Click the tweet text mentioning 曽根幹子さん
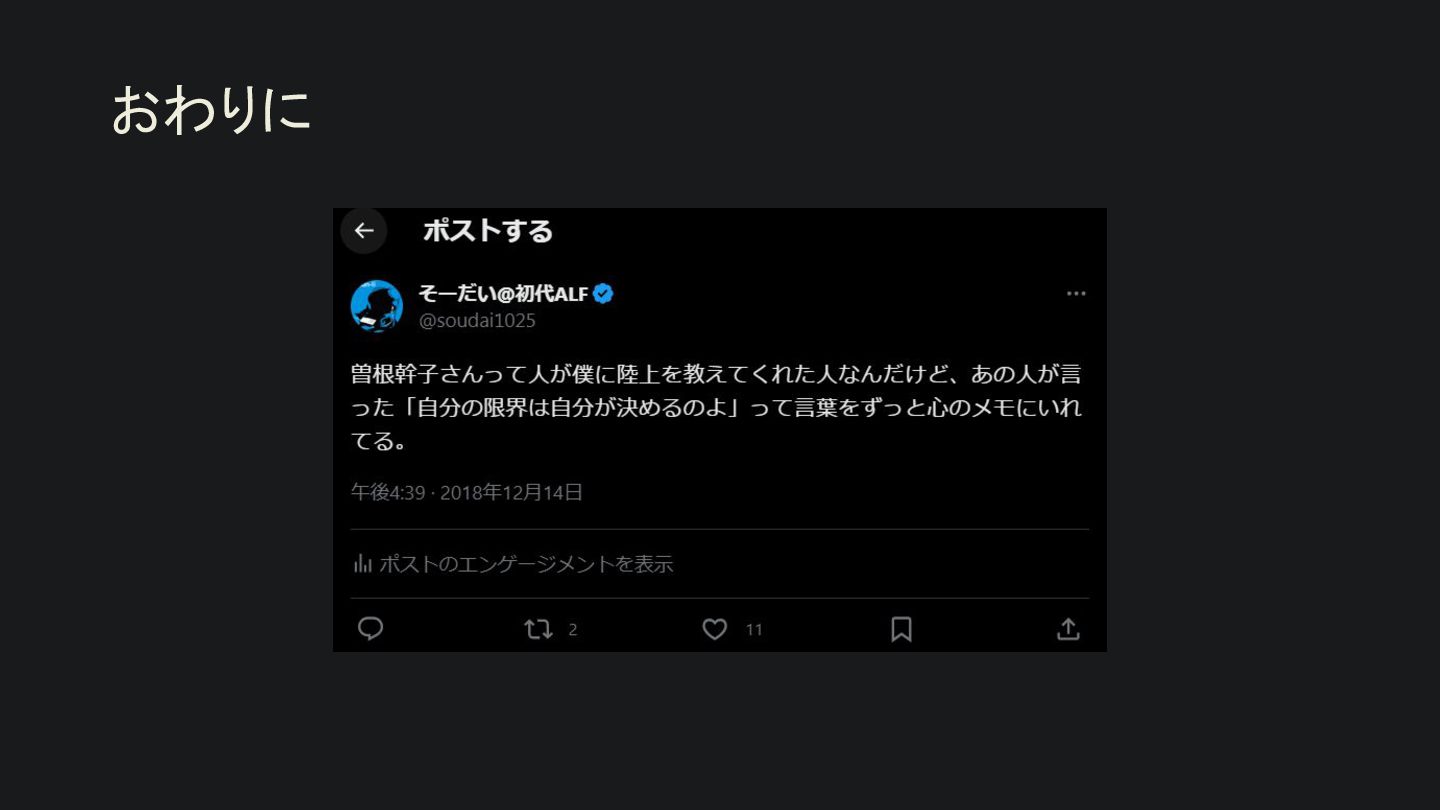1440x810 pixels. point(716,408)
